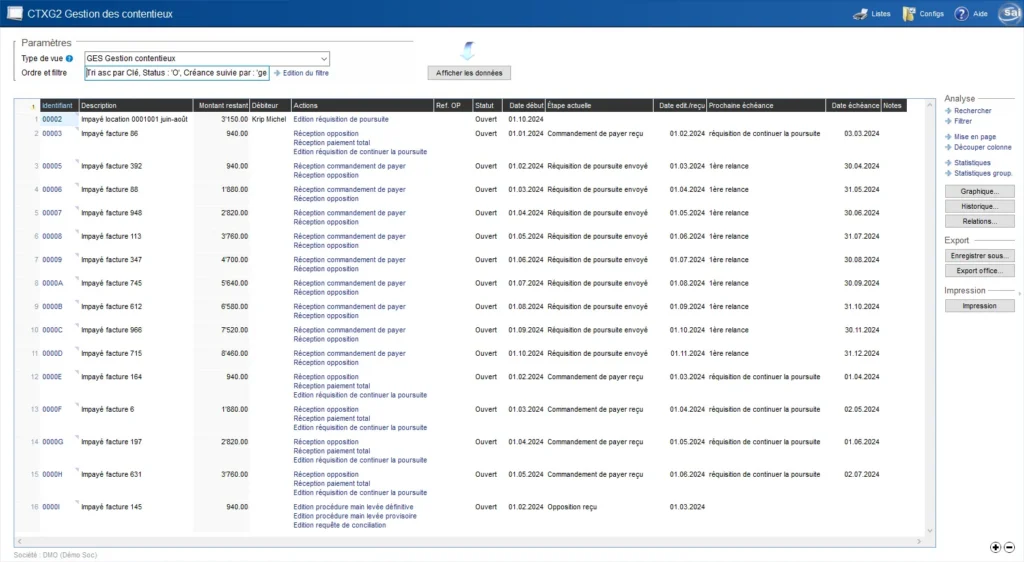Open the Mise en page link
This screenshot has width=1024, height=562.
(x=975, y=137)
